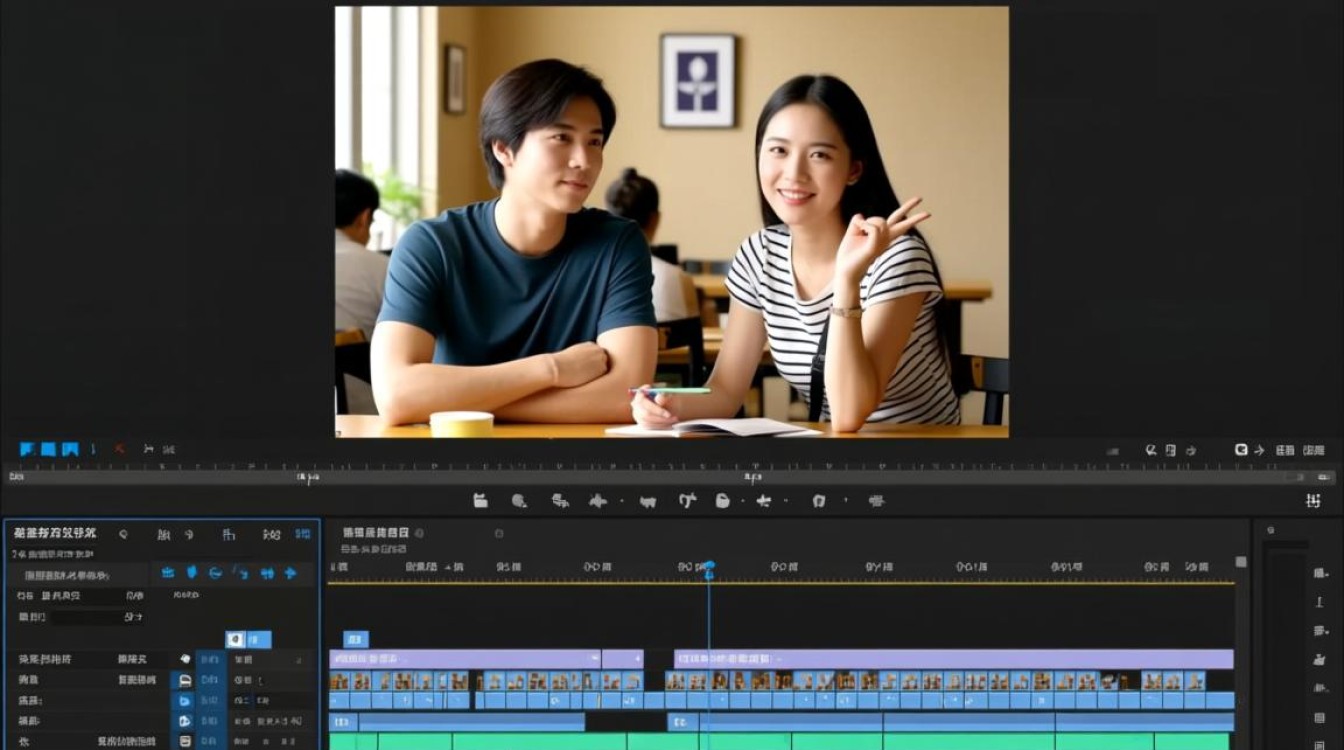Click the circular blue icon in the left panel's icon row

point(215,573)
